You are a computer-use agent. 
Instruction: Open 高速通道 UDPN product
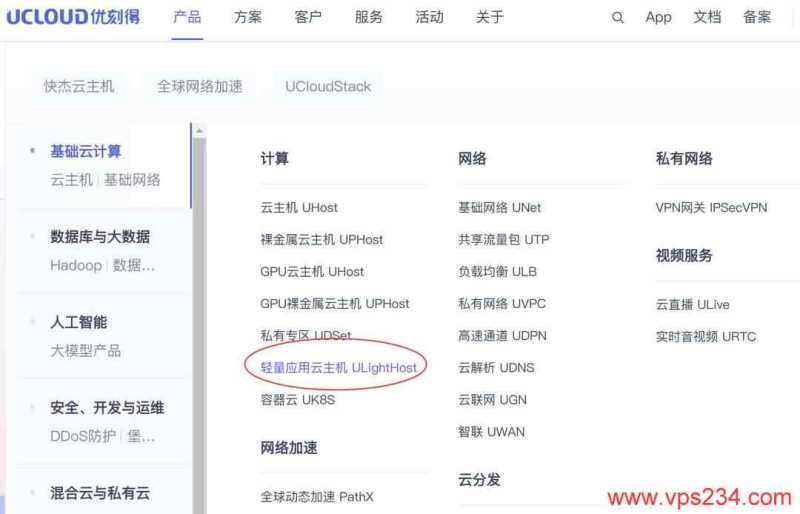(502, 335)
